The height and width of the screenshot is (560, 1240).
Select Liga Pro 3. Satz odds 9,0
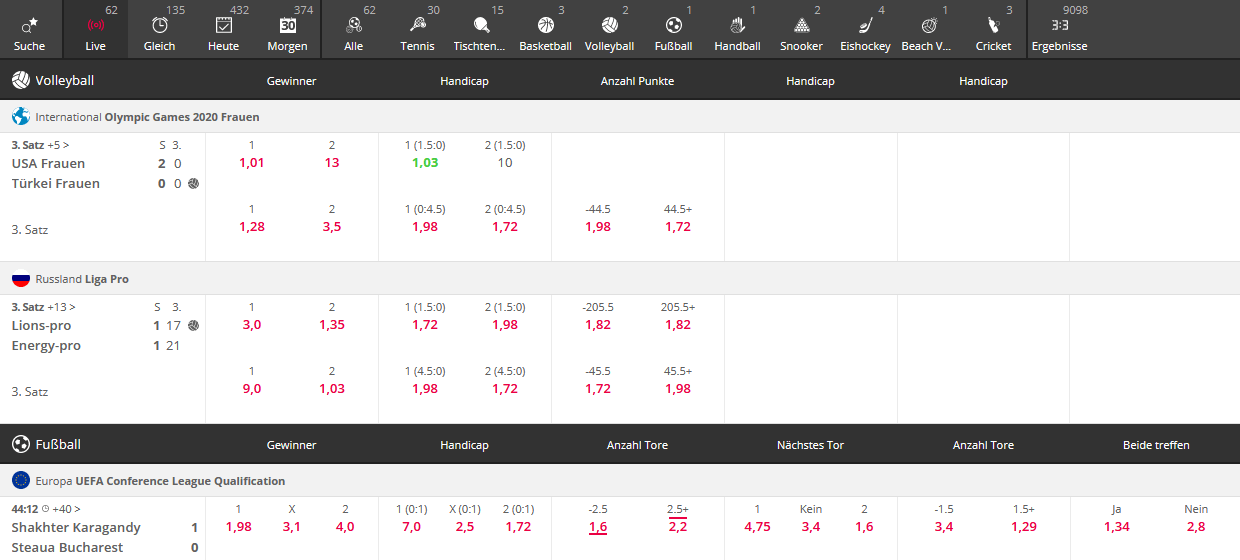pyautogui.click(x=252, y=389)
